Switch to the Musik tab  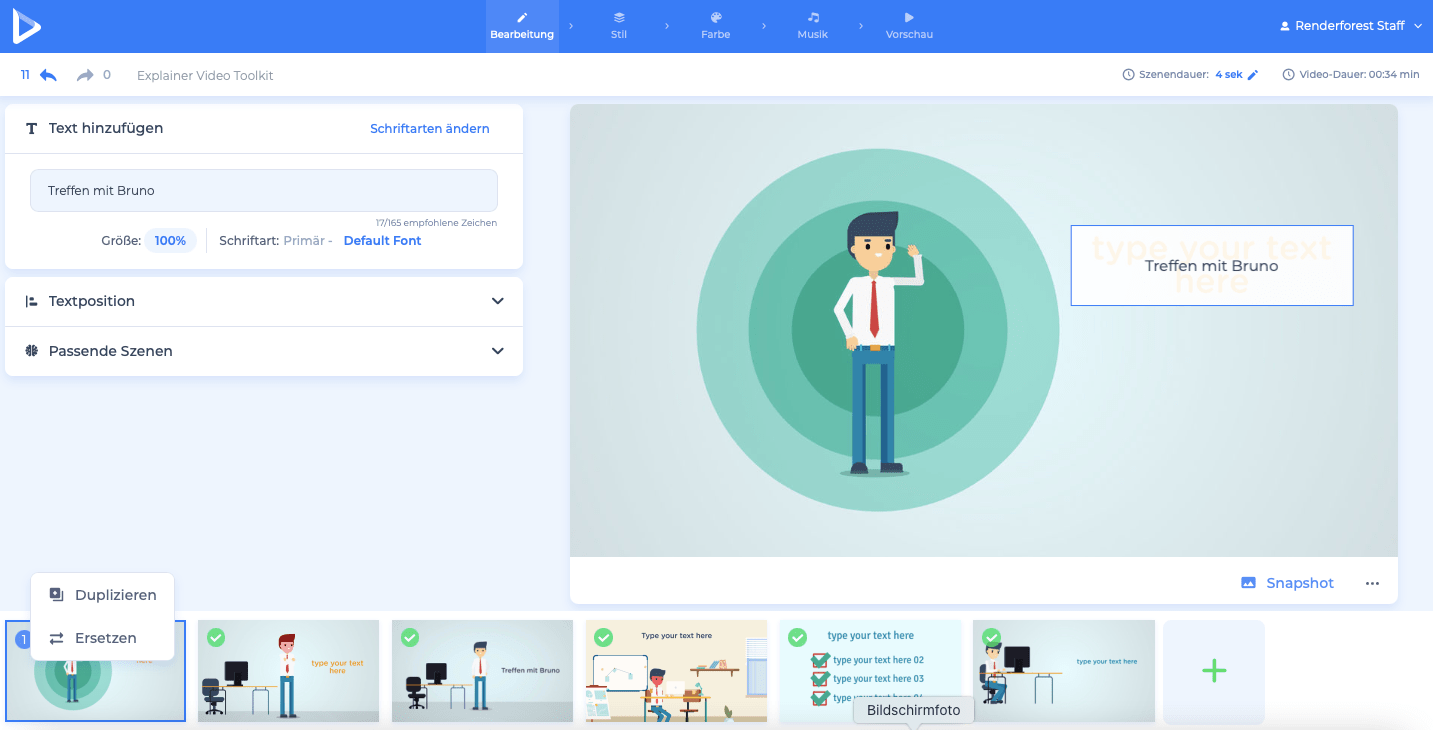(x=812, y=26)
